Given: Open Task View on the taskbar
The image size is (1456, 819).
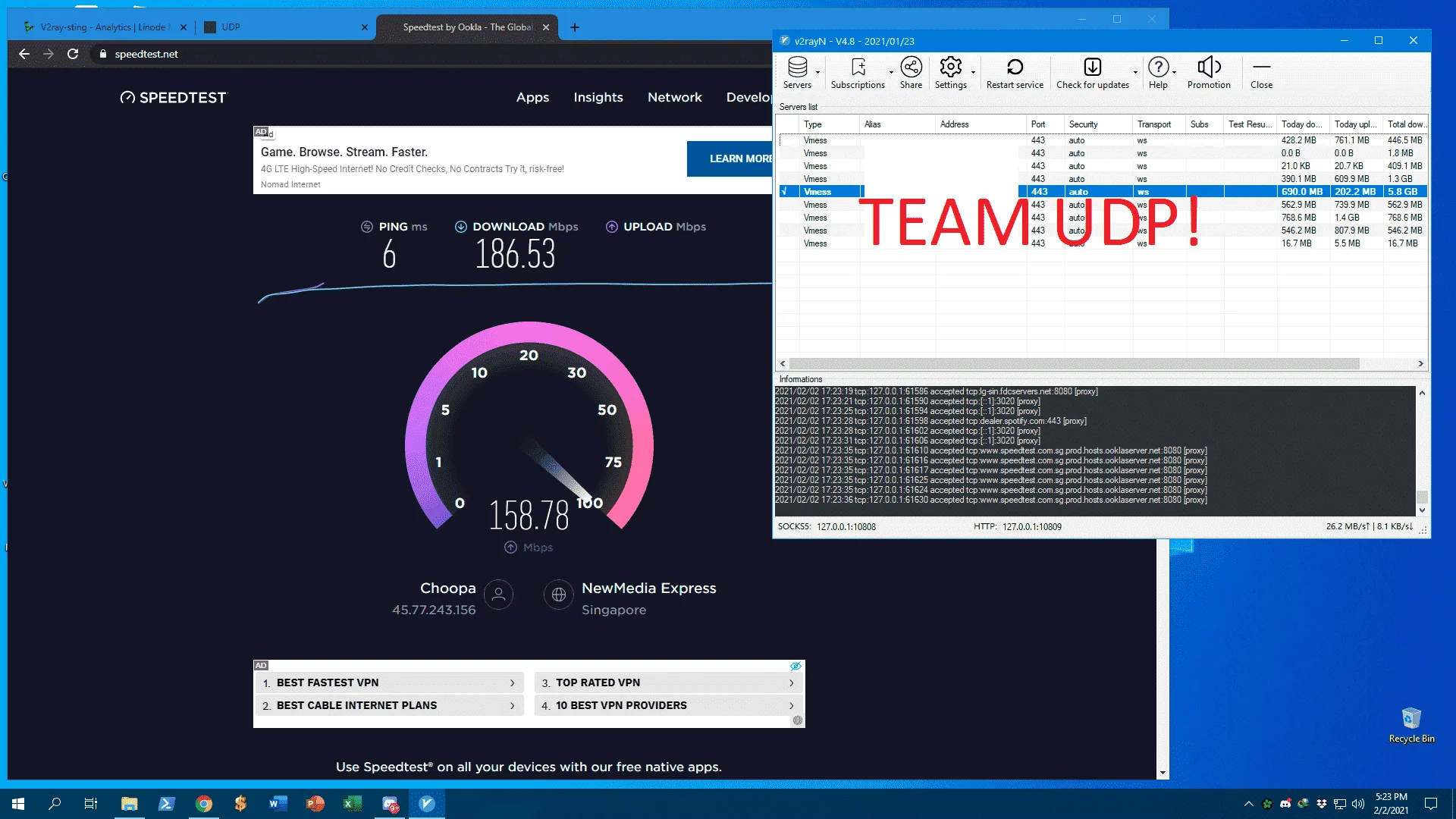Looking at the screenshot, I should point(91,804).
